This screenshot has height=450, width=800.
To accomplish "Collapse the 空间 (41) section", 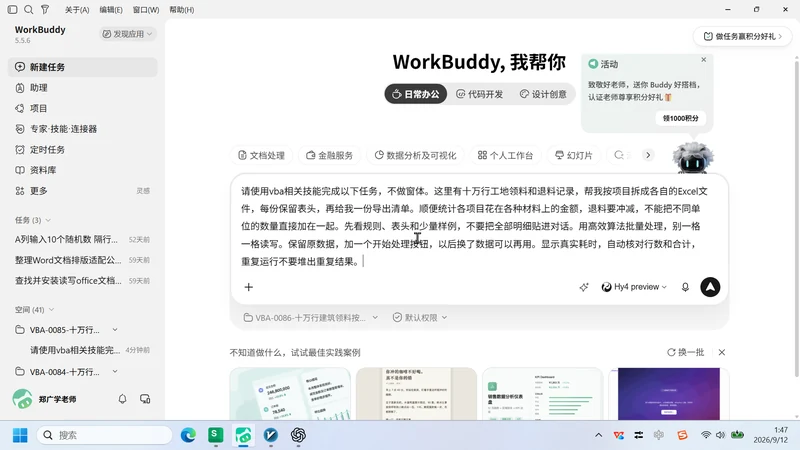I will pyautogui.click(x=51, y=309).
